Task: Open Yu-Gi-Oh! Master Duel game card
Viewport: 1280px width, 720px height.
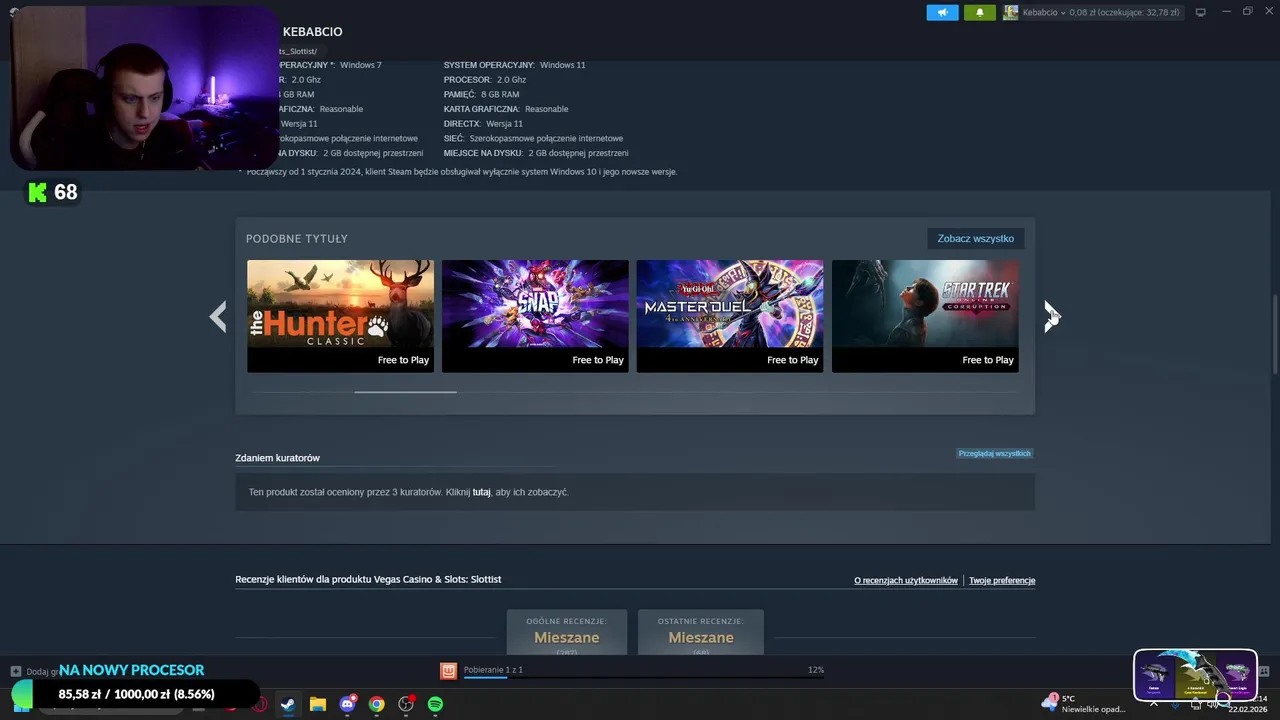Action: [730, 316]
